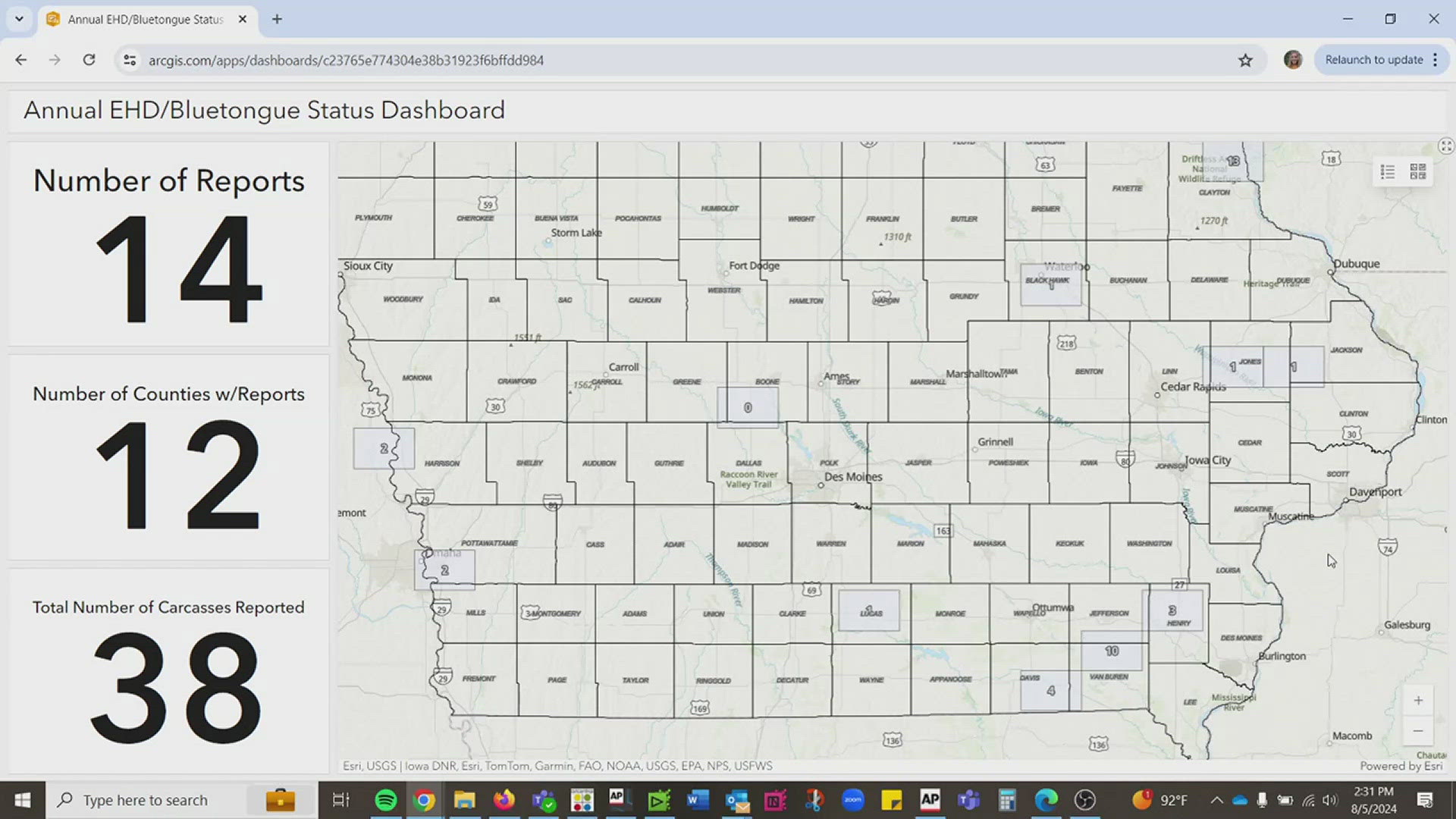
Task: Select Jones county marker showing 1
Action: (1233, 366)
